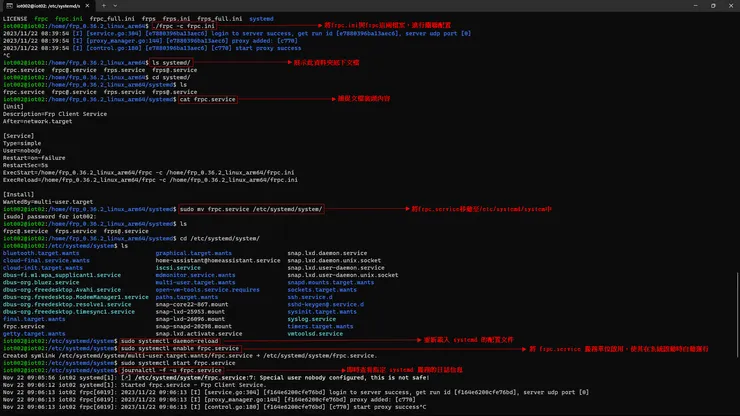Click the [Install] section header

18,195
